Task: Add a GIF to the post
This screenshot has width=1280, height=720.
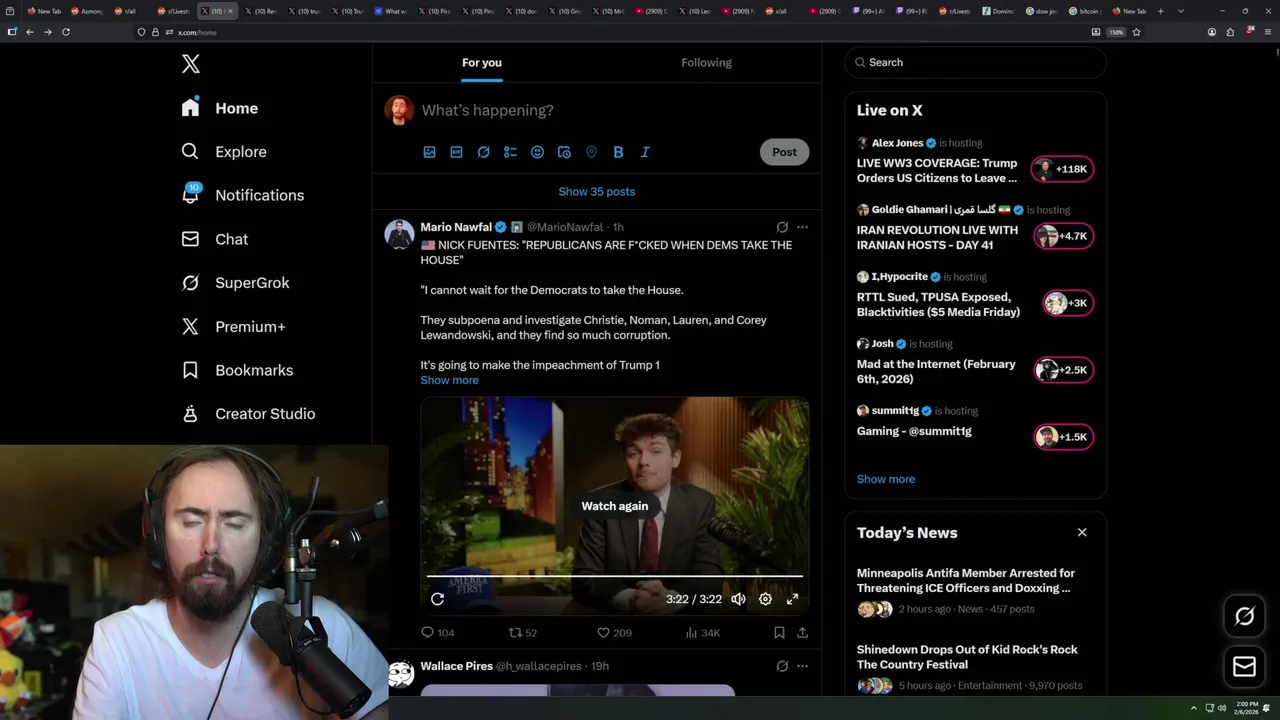Action: [x=456, y=152]
